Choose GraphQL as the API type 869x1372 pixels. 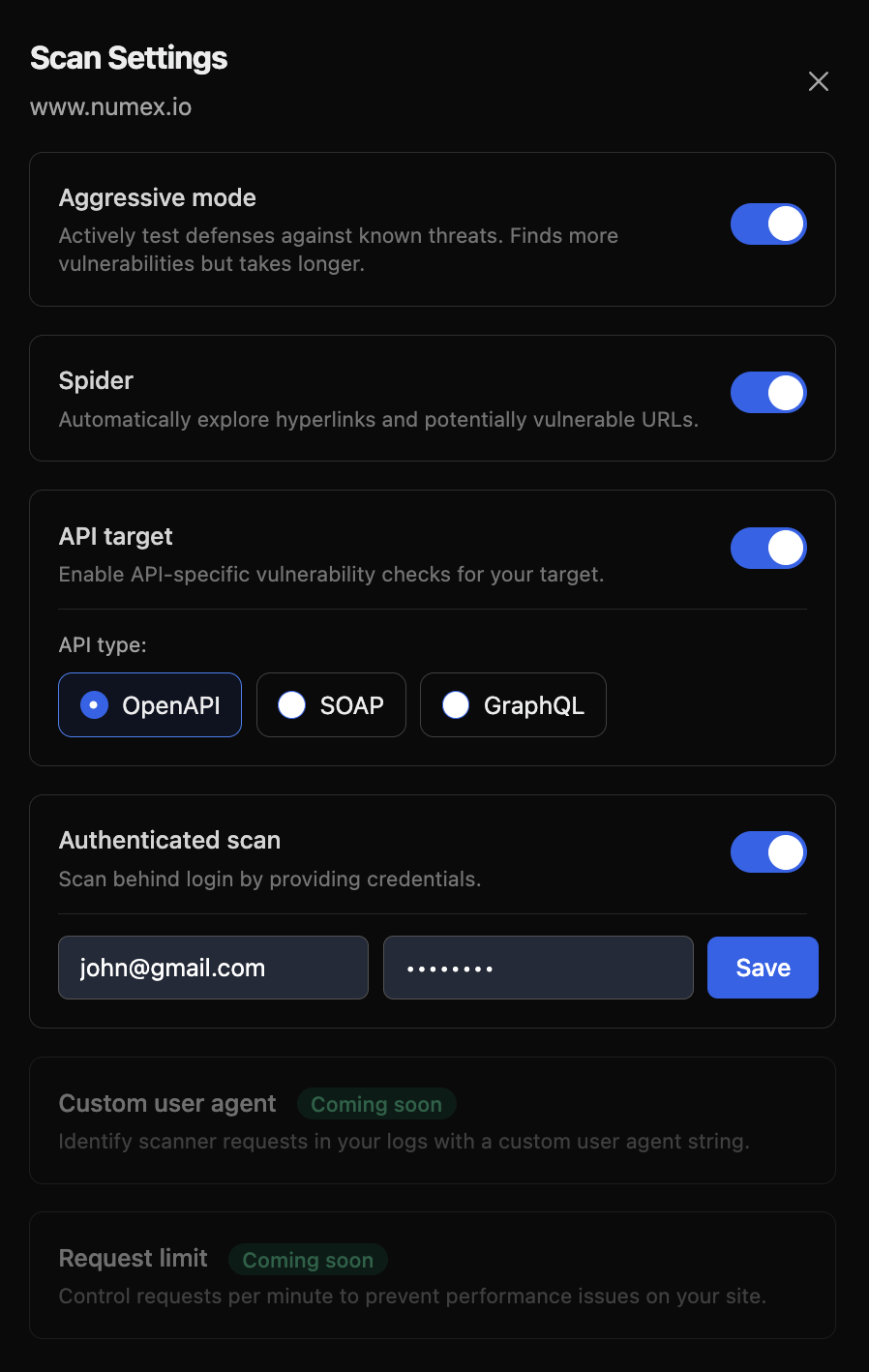(513, 704)
